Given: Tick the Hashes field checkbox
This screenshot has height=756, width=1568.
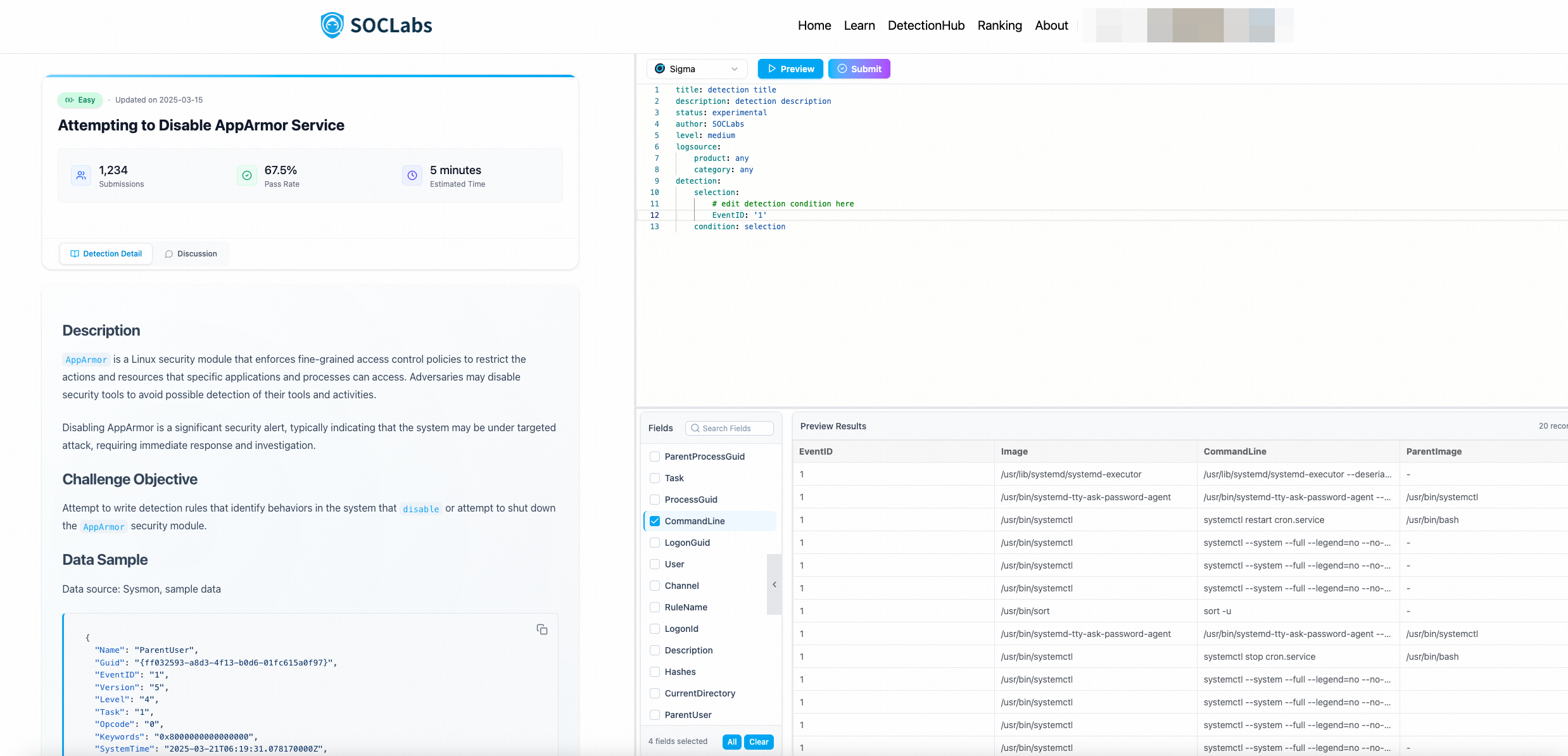Looking at the screenshot, I should pos(655,672).
